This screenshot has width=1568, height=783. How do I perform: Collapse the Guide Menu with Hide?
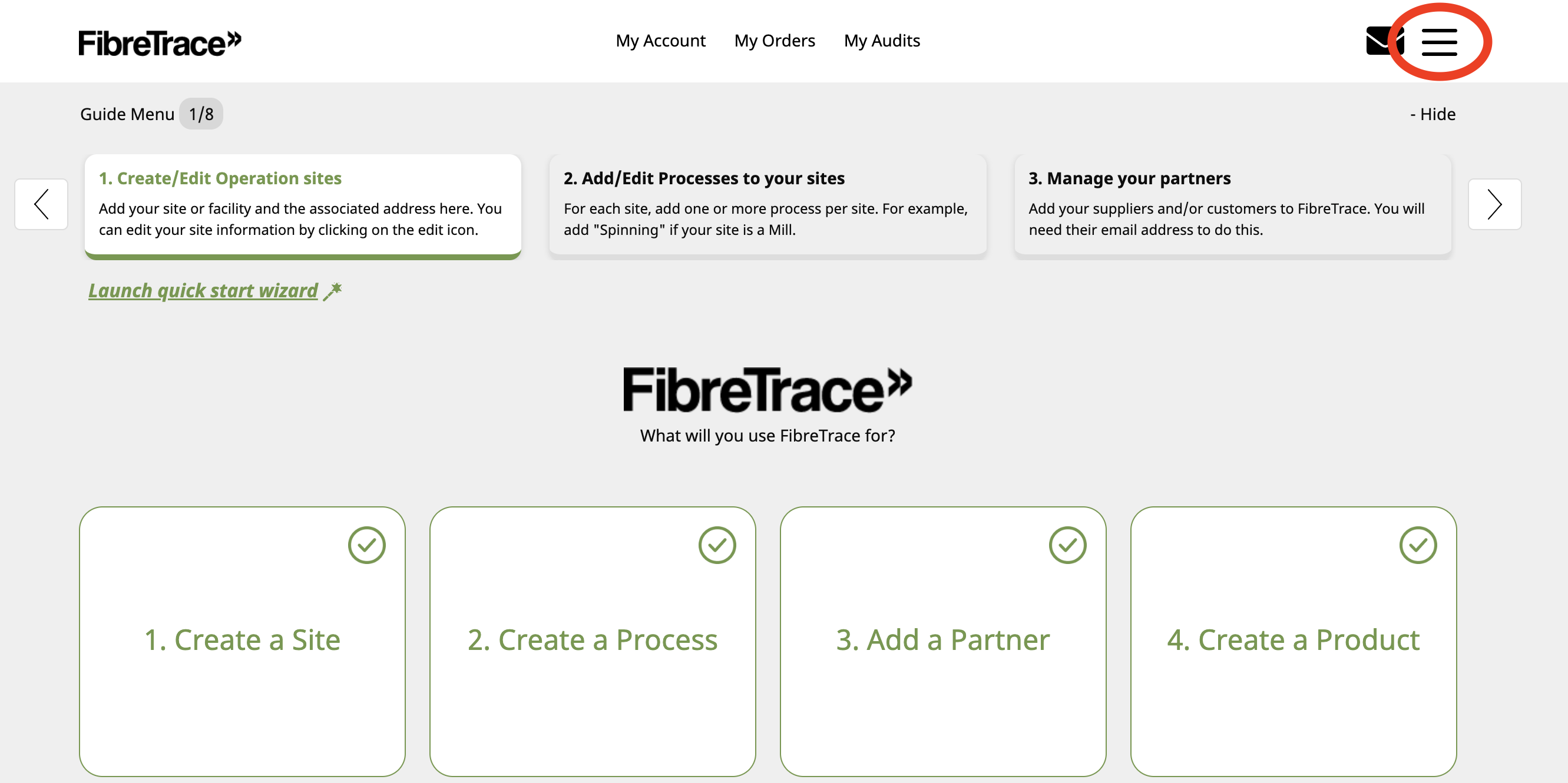1434,114
